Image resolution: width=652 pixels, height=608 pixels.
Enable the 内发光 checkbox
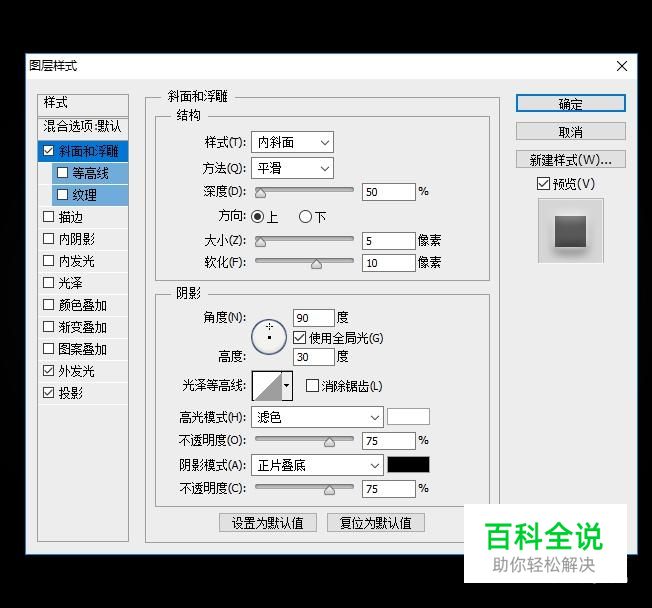[x=48, y=261]
